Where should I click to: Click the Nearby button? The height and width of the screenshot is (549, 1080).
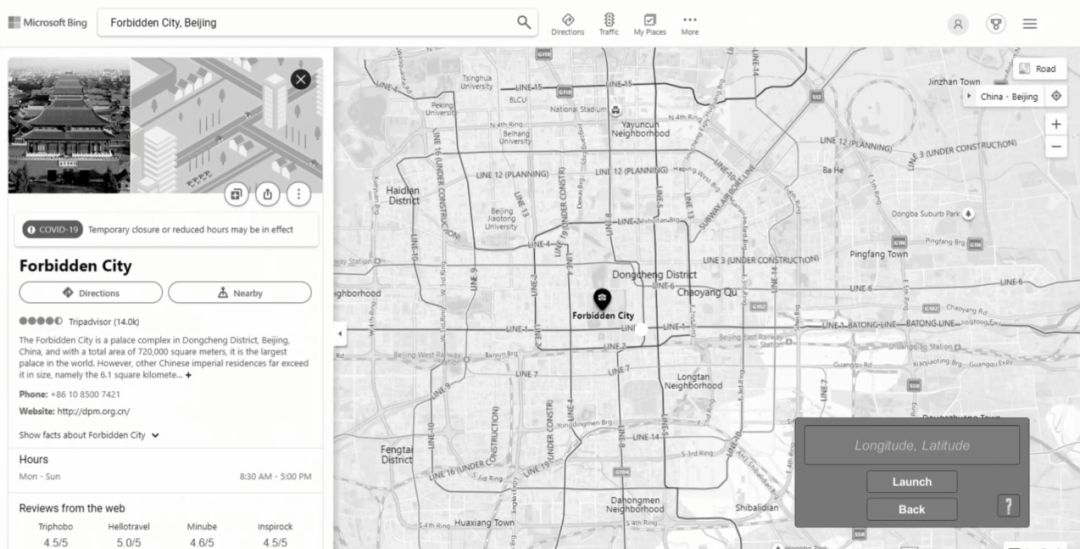pos(240,293)
